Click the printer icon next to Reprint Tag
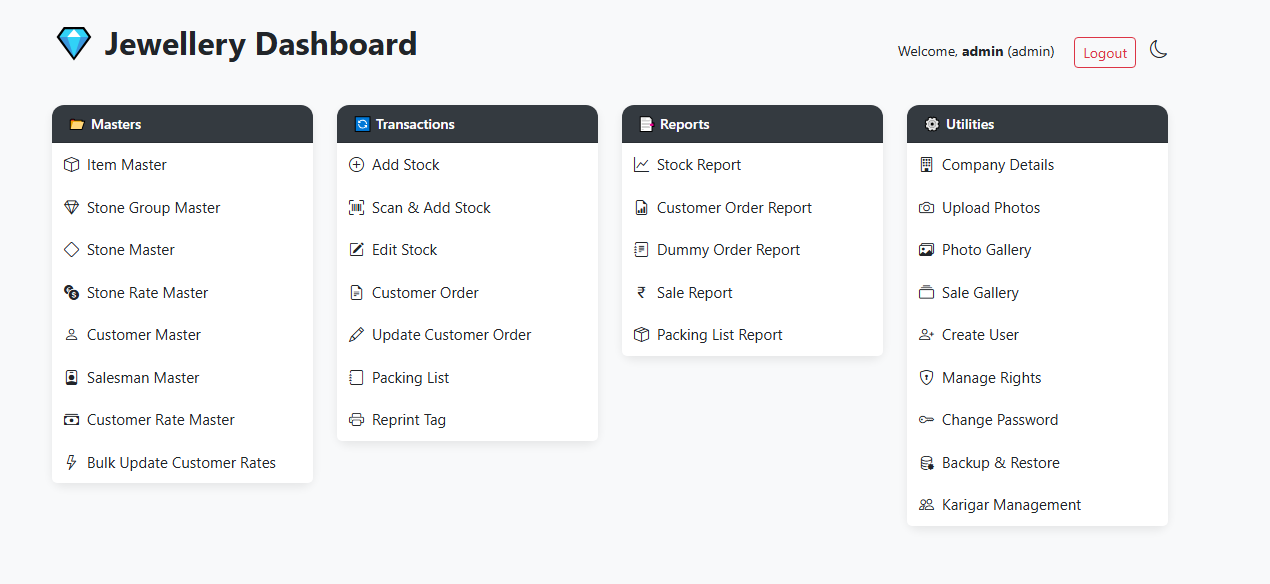This screenshot has width=1270, height=584. point(357,419)
